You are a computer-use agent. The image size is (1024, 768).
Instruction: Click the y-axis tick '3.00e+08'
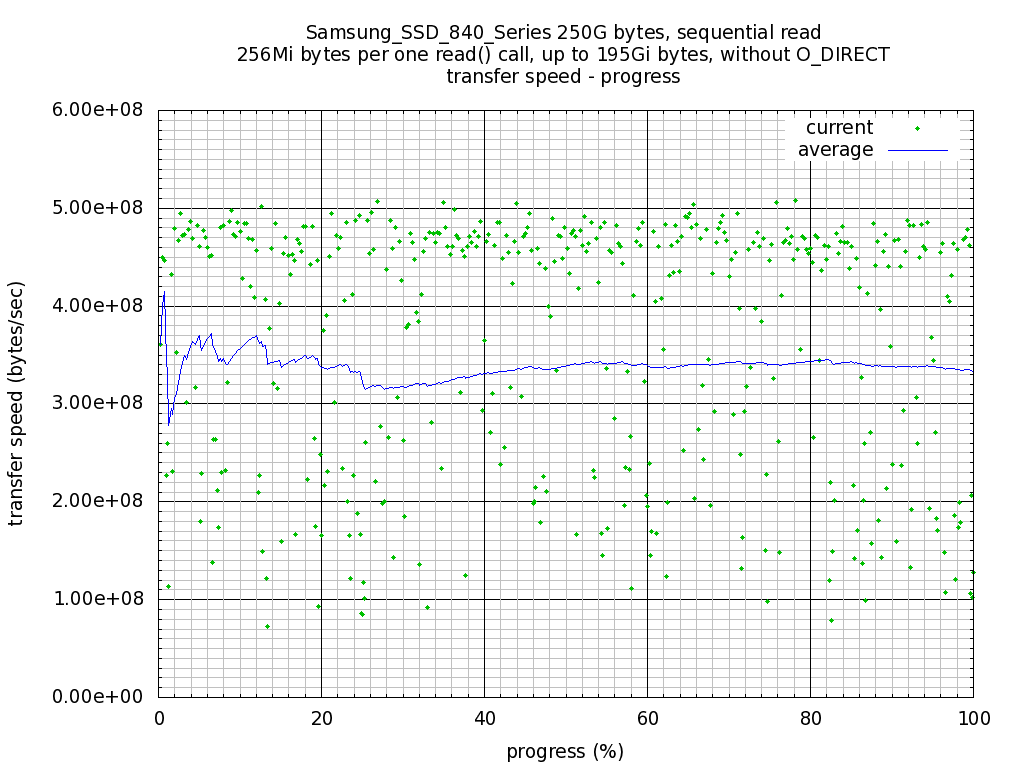tap(97, 403)
